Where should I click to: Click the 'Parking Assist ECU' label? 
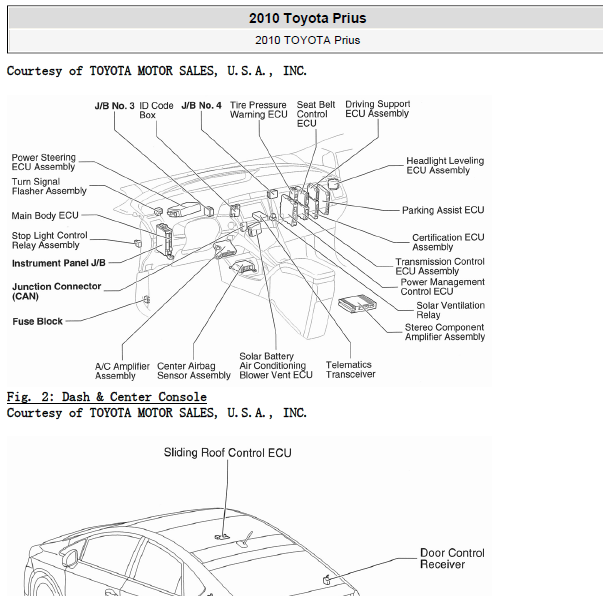pyautogui.click(x=443, y=210)
